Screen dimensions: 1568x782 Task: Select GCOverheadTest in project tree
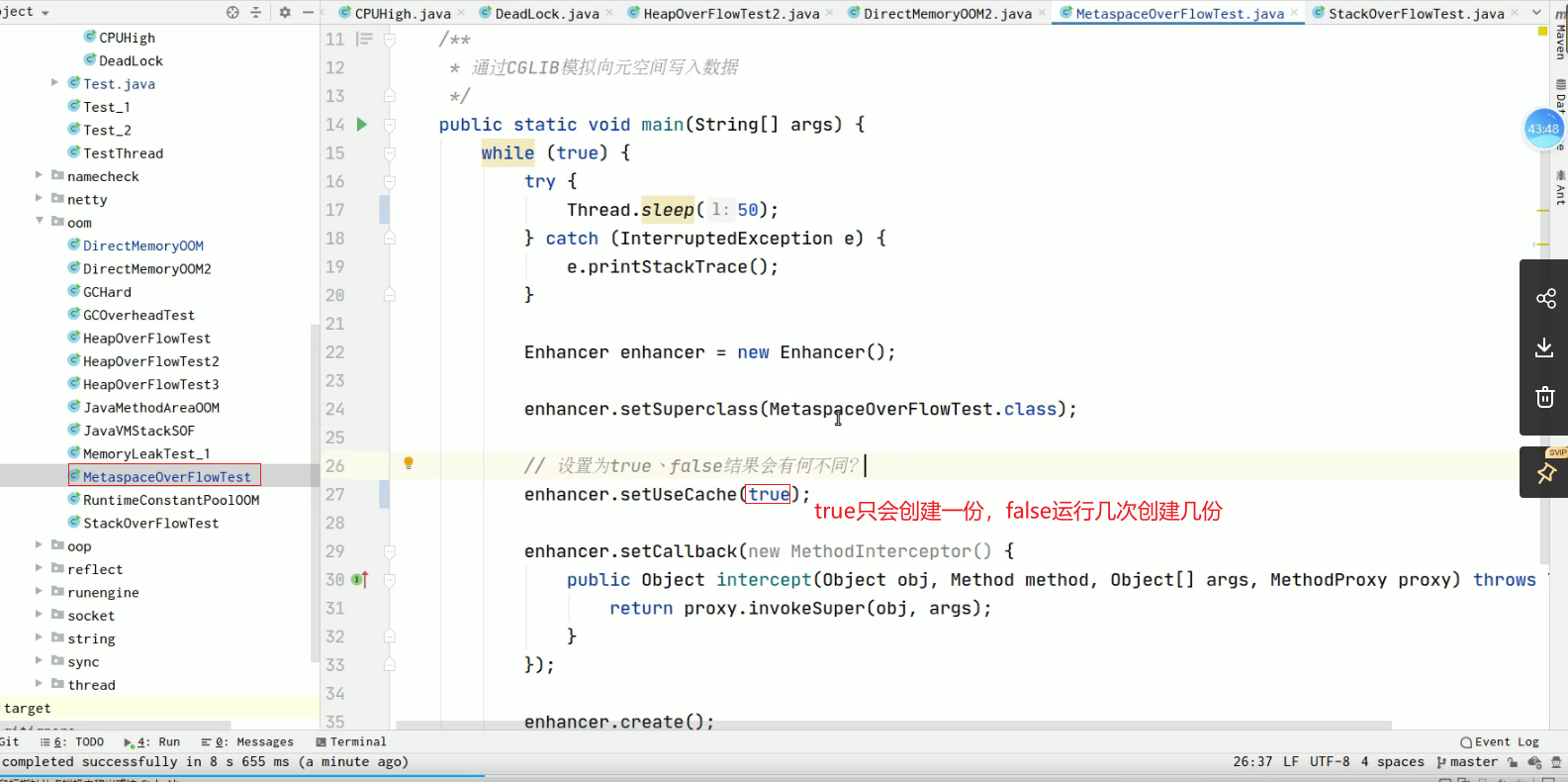click(x=138, y=315)
